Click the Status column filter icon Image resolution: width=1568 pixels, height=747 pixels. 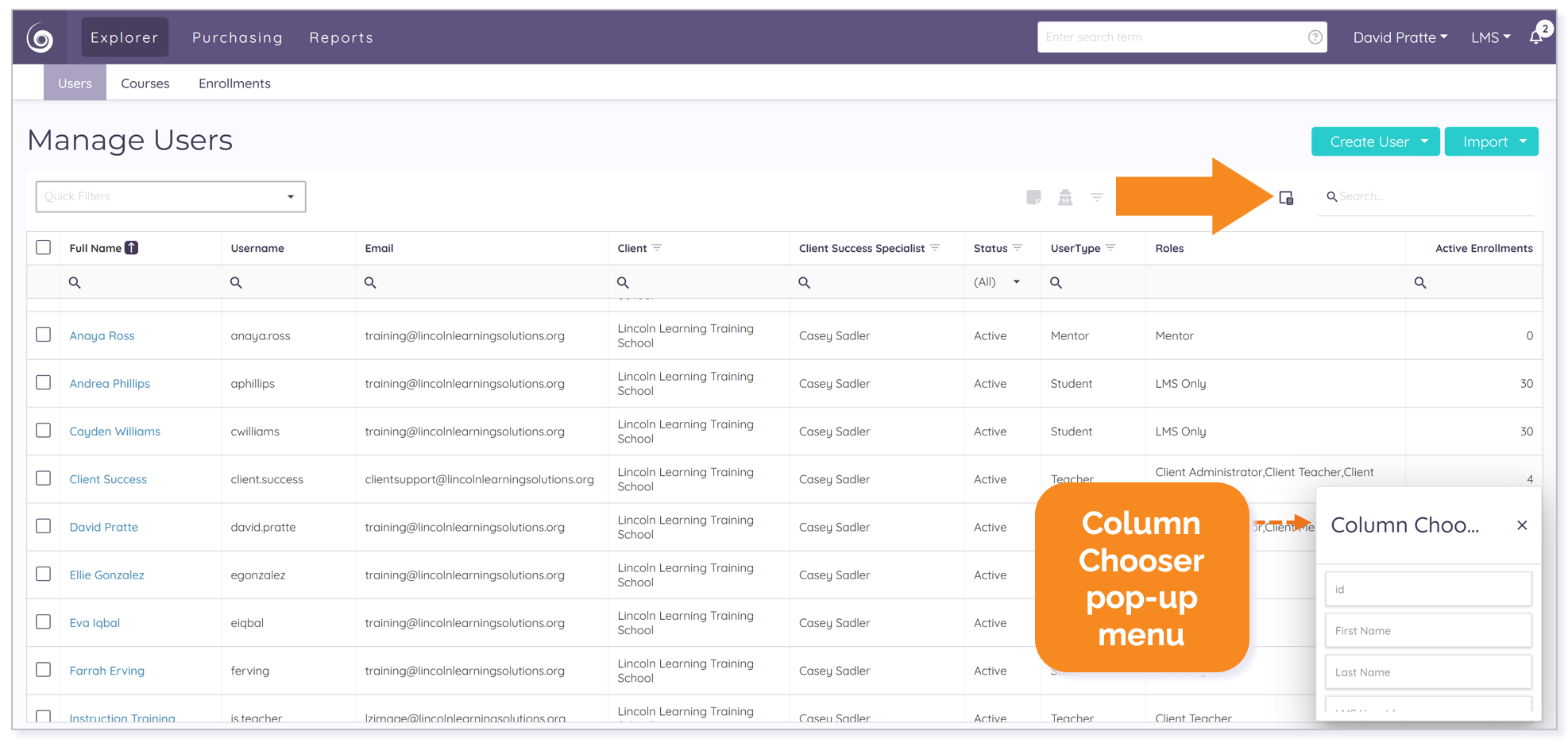coord(1018,248)
